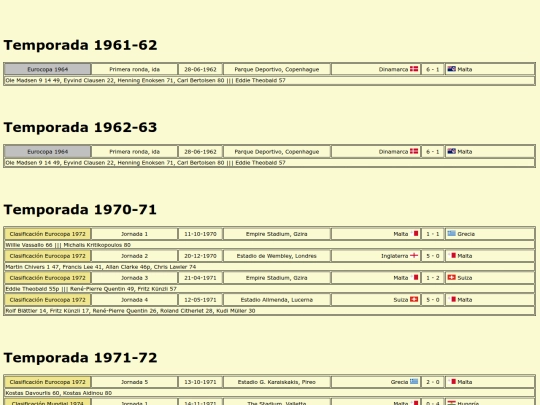Click the Denmark flag under Temporada 1962-63
The height and width of the screenshot is (405, 540).
[x=414, y=151]
